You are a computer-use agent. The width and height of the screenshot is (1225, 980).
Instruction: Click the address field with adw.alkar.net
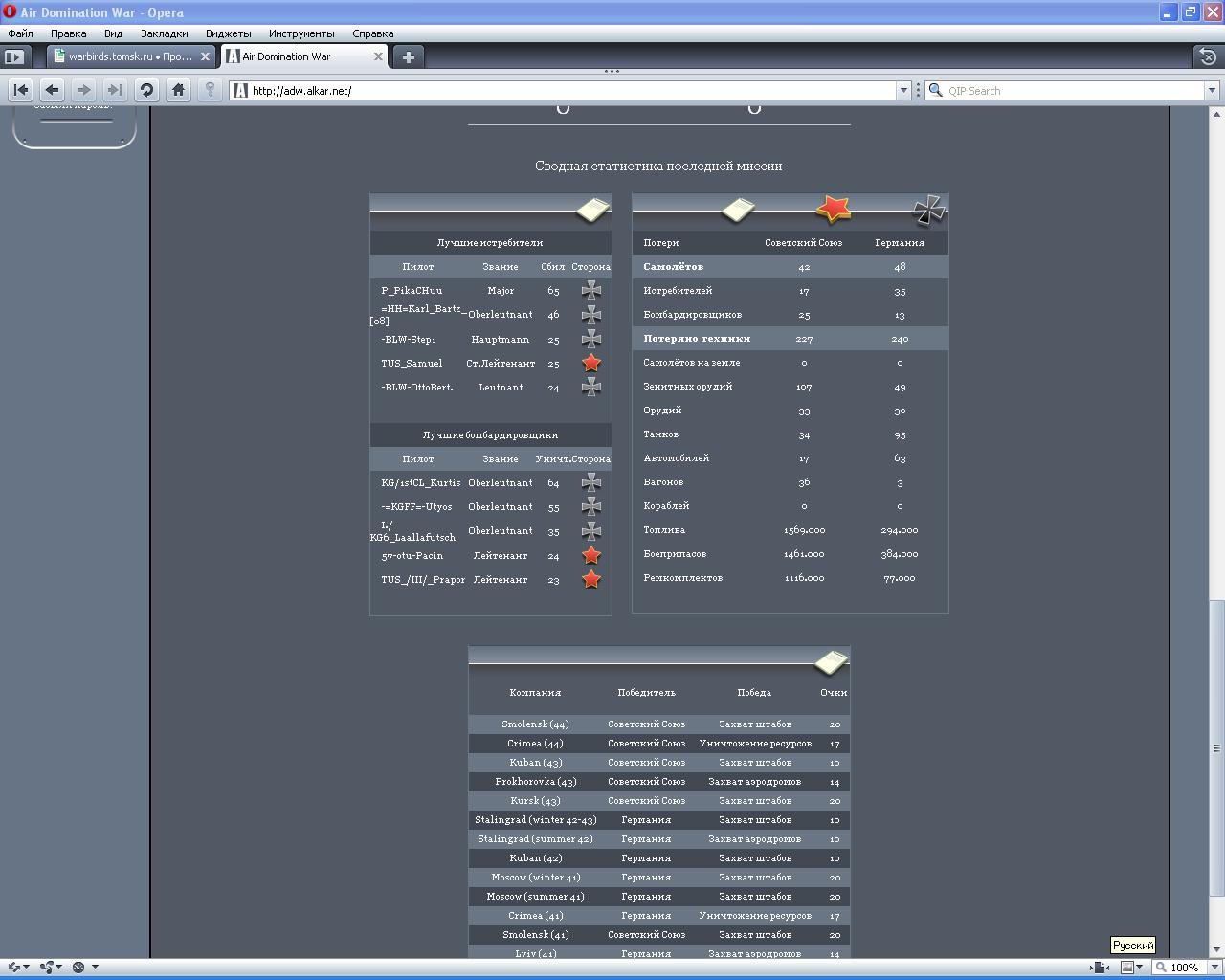pos(565,90)
